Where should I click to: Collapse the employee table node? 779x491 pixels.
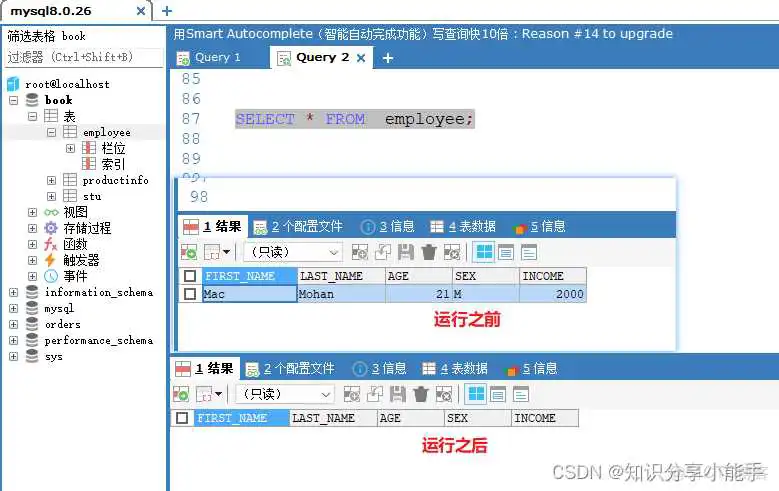click(x=51, y=132)
